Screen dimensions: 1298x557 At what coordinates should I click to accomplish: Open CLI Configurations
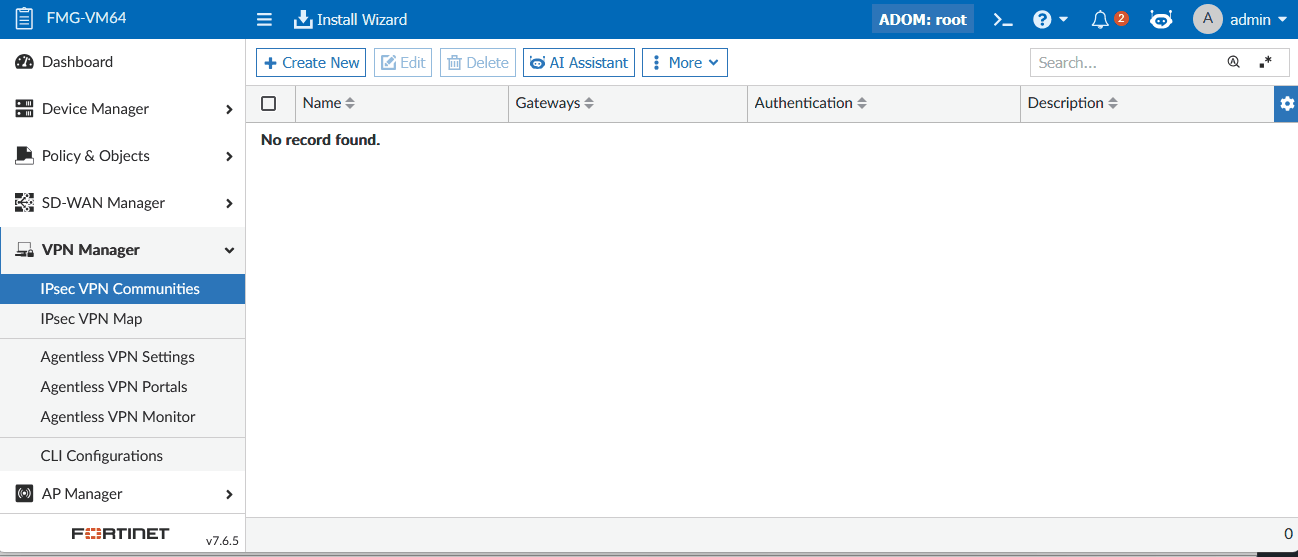coord(122,456)
